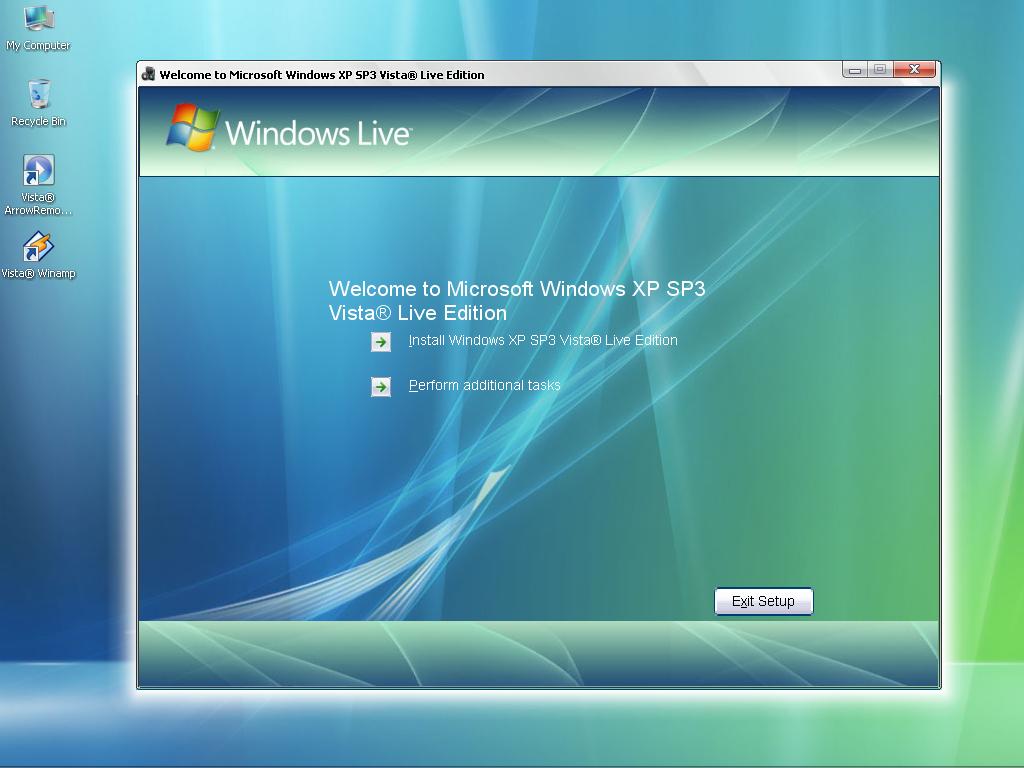Click the Recycle Bin label text
Viewport: 1024px width, 768px height.
point(39,121)
